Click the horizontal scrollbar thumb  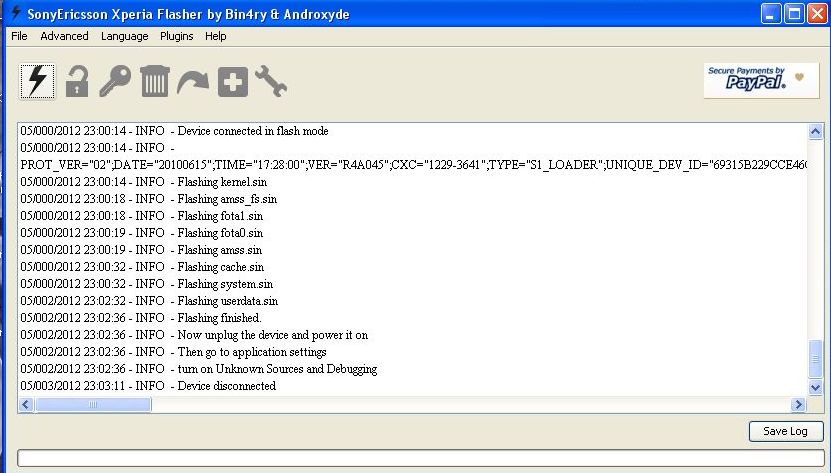pyautogui.click(x=93, y=405)
